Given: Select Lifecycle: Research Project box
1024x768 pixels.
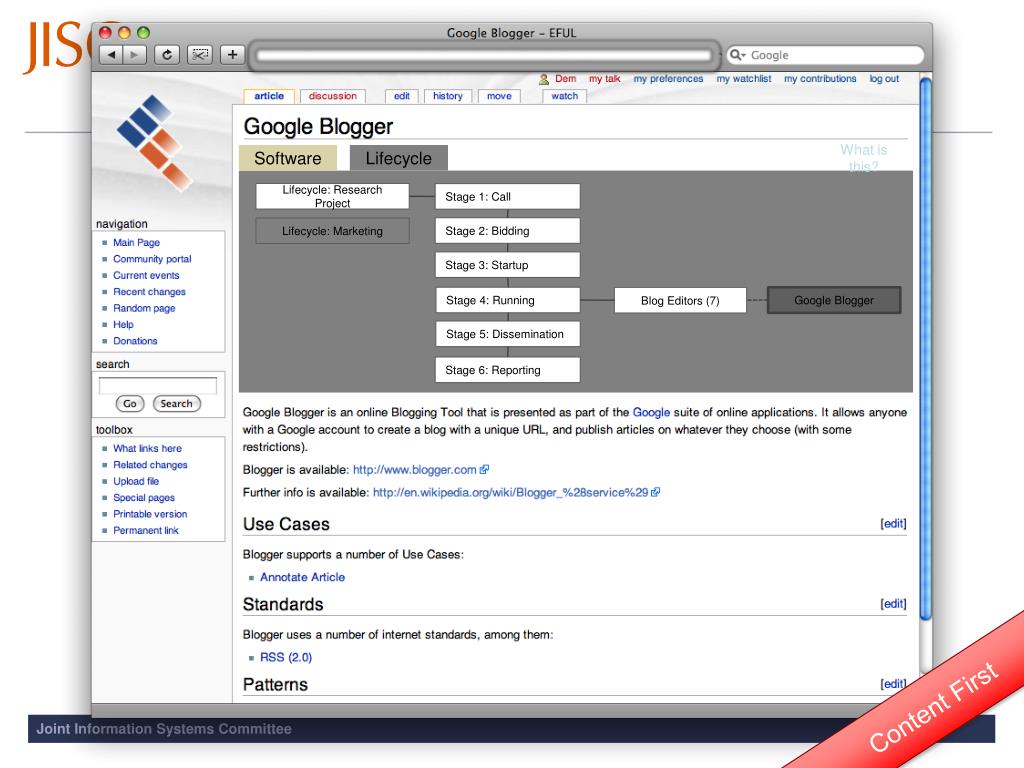Looking at the screenshot, I should 332,196.
